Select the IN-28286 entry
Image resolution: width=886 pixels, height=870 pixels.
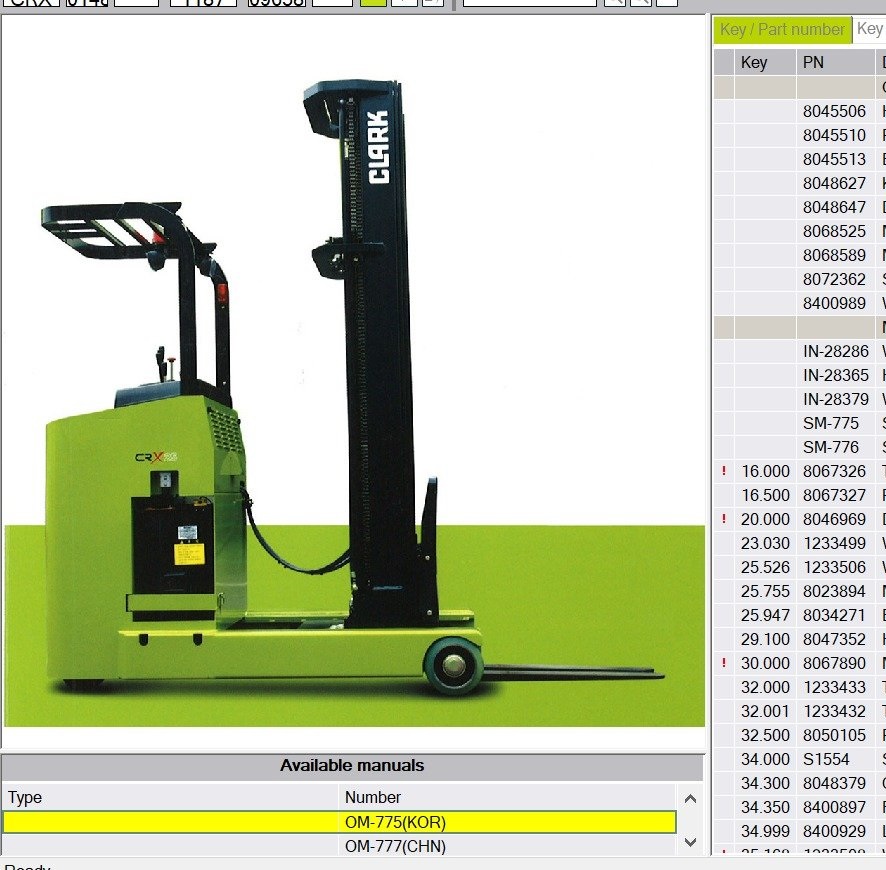click(x=836, y=351)
